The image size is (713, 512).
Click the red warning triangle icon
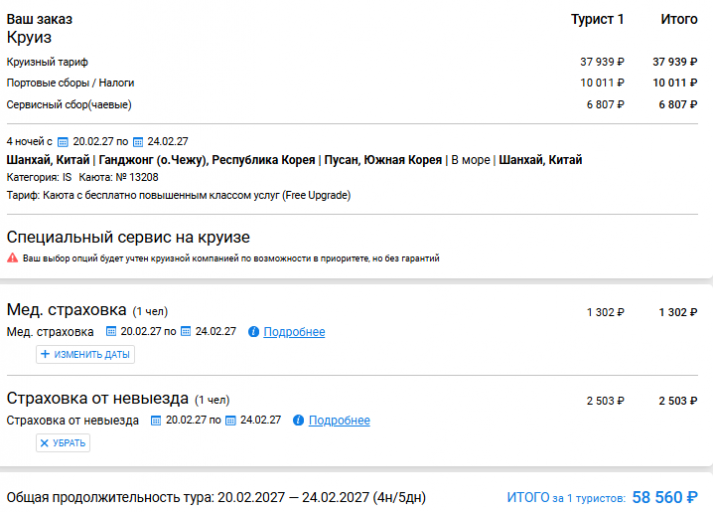coord(13,258)
